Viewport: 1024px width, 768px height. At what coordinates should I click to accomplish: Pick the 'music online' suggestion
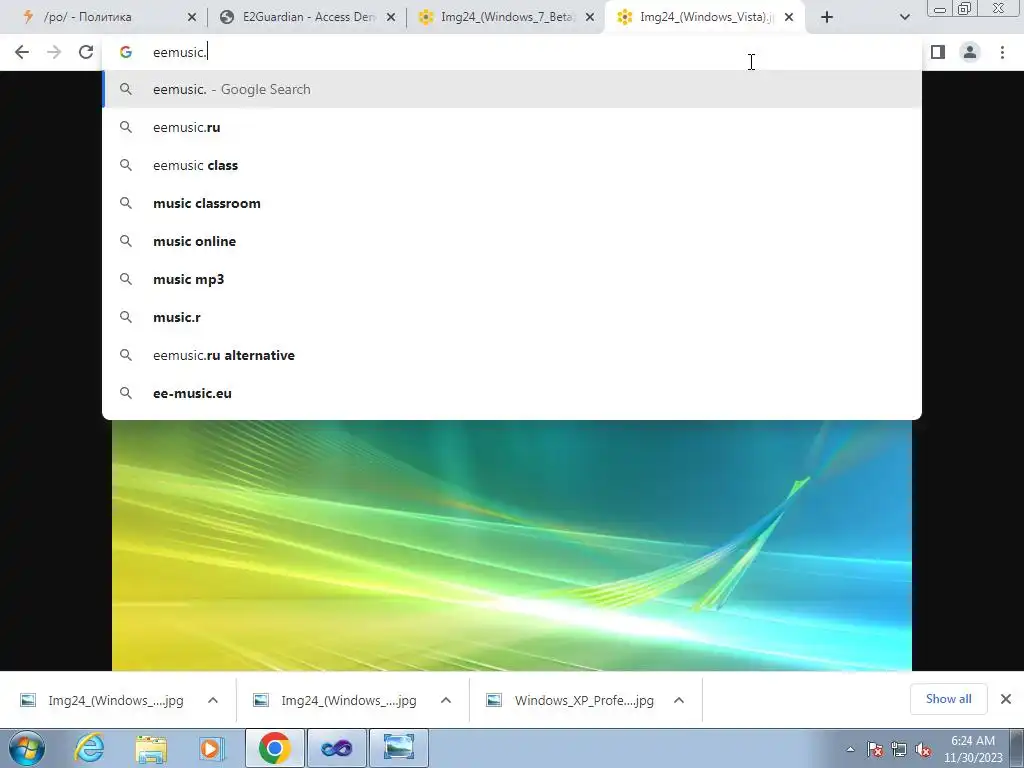pos(512,241)
